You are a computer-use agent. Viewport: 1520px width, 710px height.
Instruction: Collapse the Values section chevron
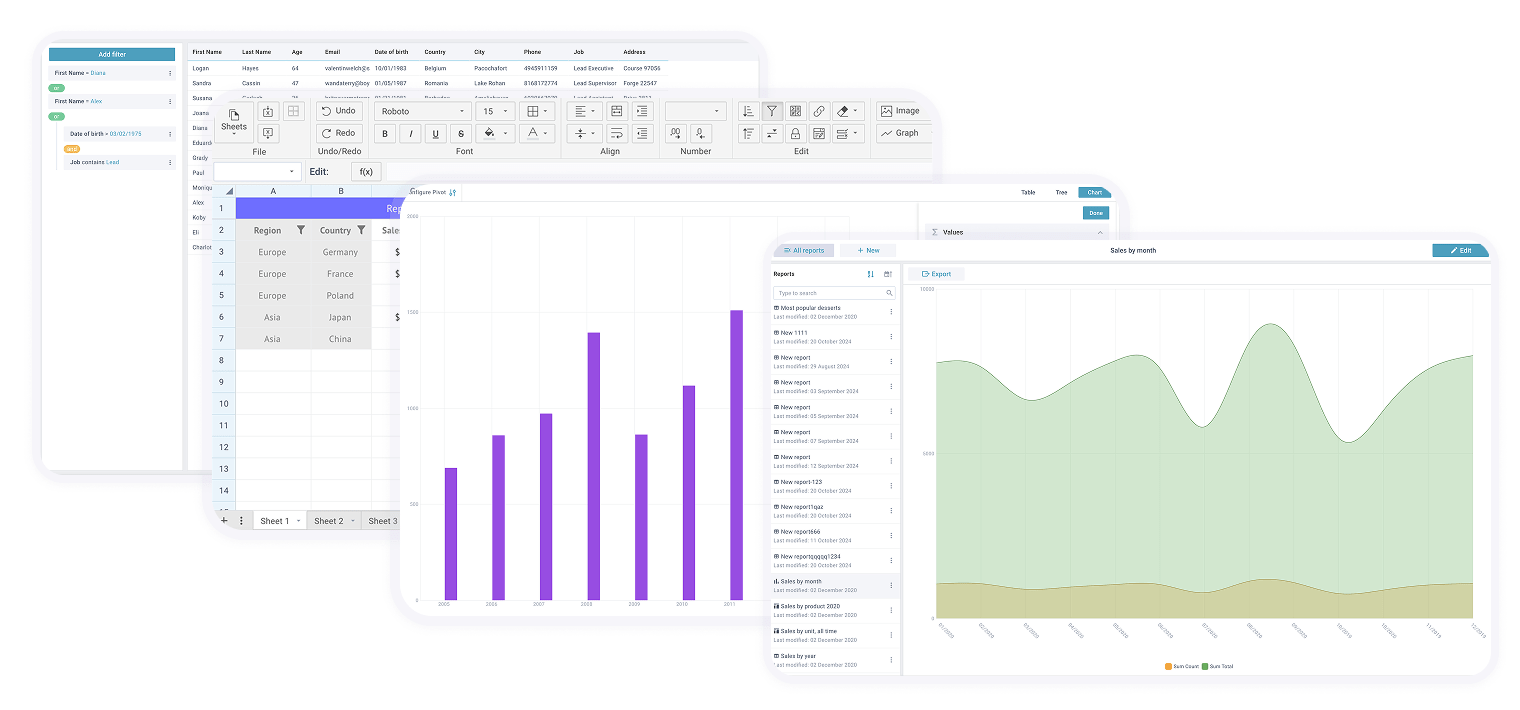(x=1100, y=232)
